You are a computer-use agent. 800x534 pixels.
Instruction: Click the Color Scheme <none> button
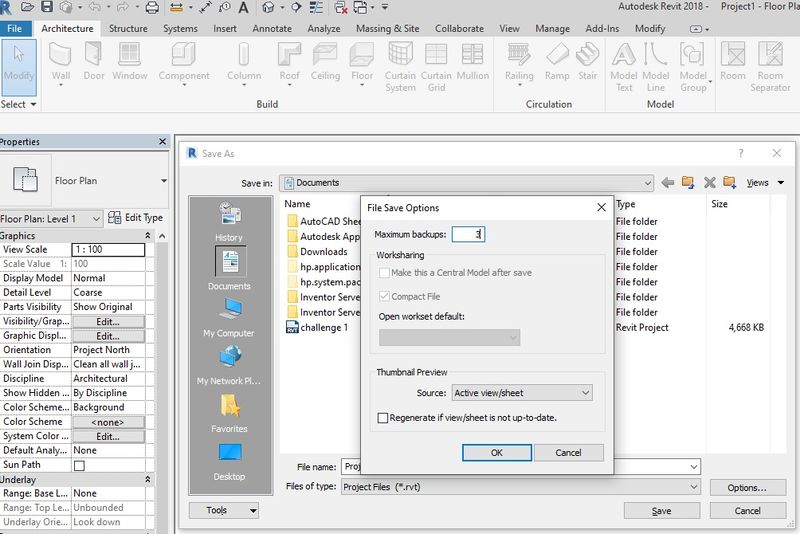coord(108,422)
